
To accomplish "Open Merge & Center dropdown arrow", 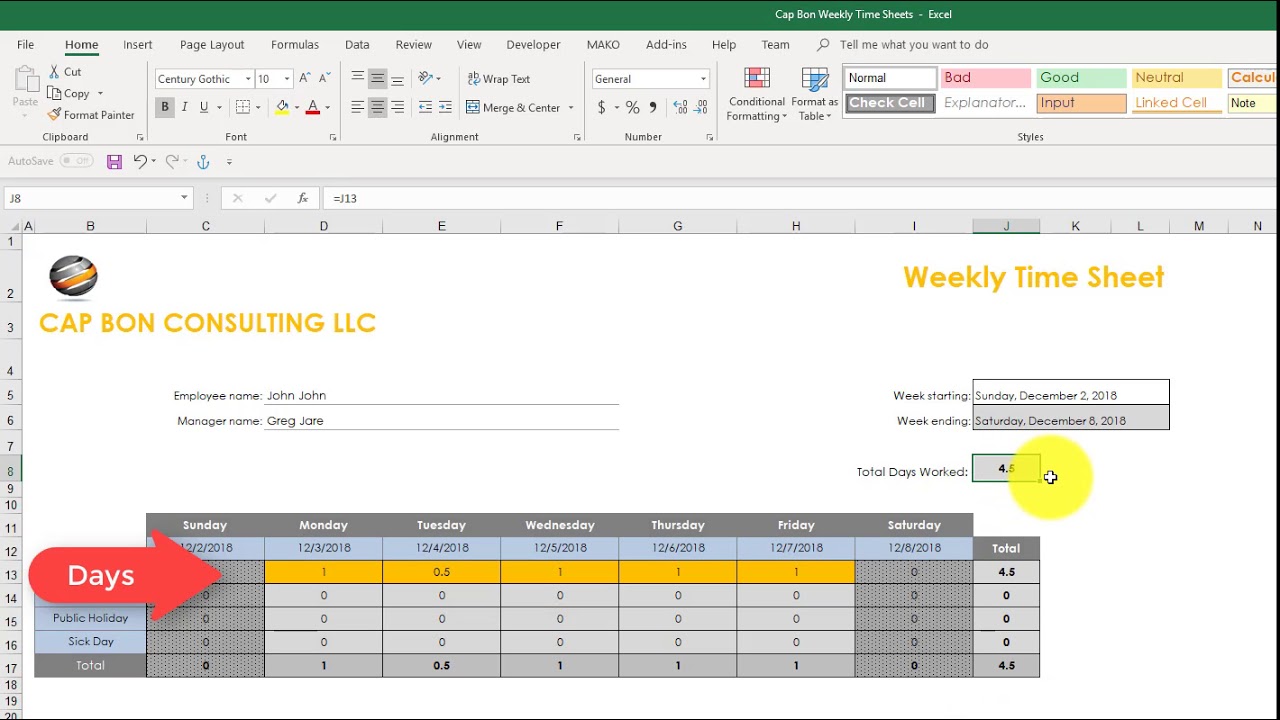I will (571, 108).
